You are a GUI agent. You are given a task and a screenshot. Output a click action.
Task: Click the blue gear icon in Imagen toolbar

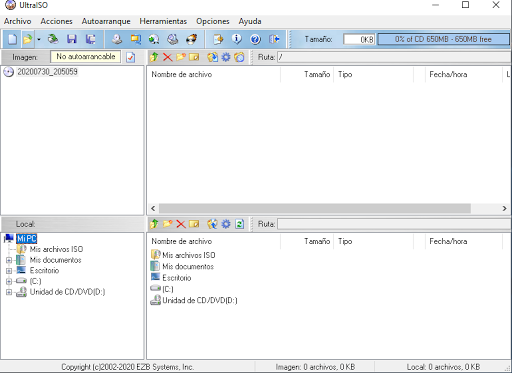[226, 57]
